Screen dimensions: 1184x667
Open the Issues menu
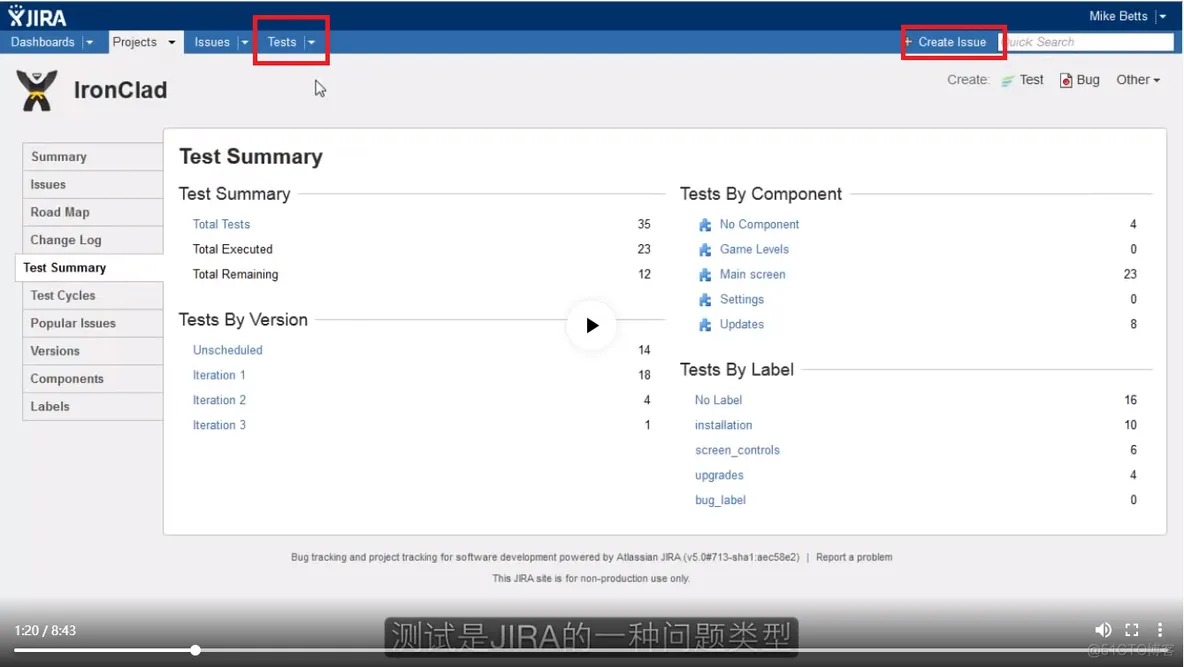pyautogui.click(x=211, y=42)
